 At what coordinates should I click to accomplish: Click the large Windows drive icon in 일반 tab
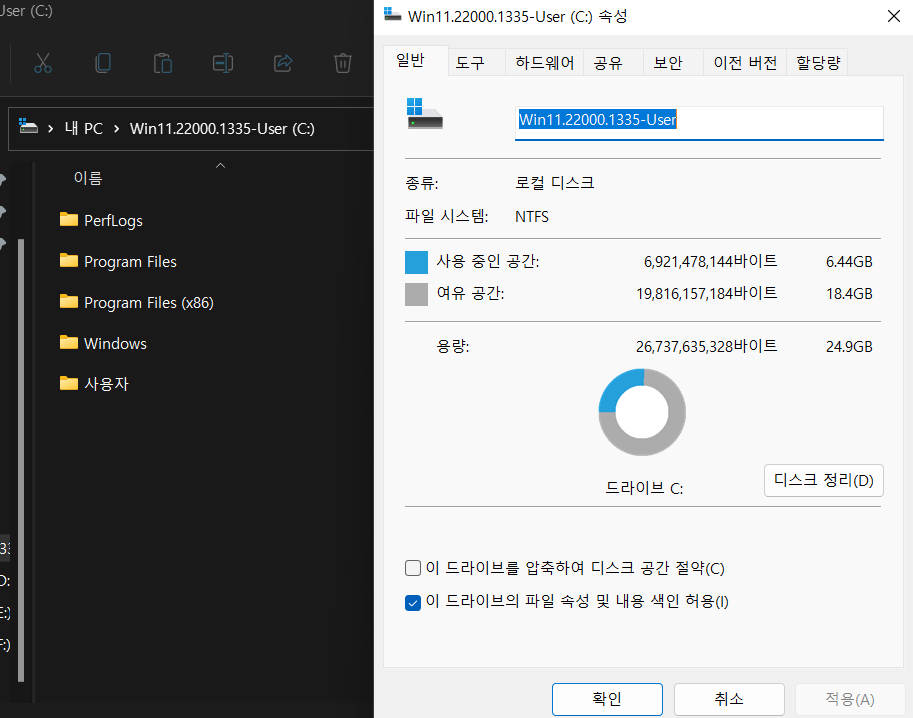click(424, 114)
